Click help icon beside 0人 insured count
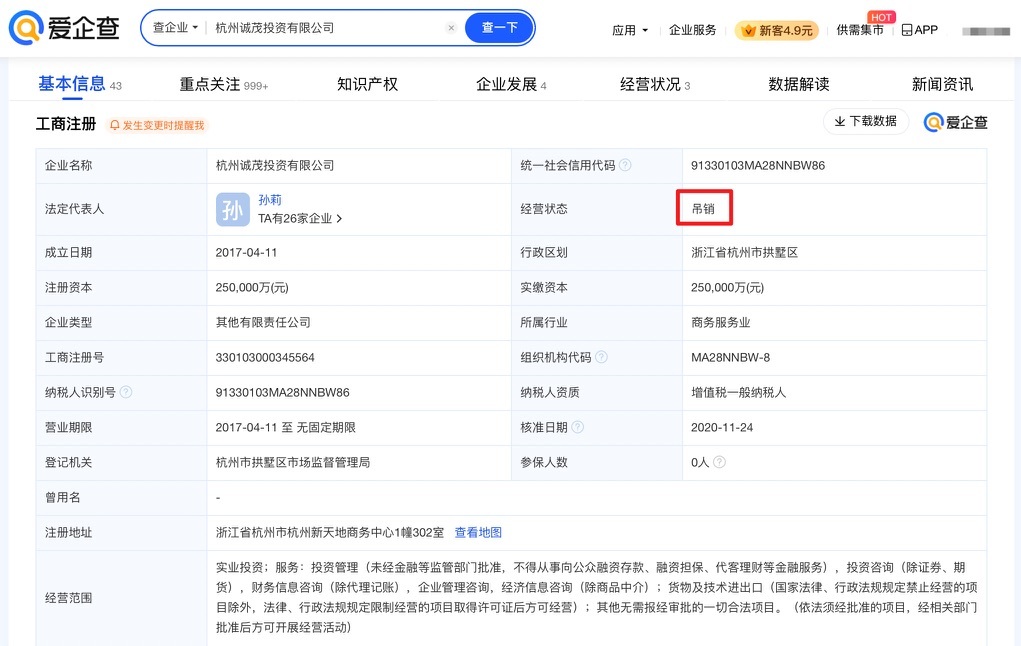Image resolution: width=1021 pixels, height=646 pixels. click(719, 462)
